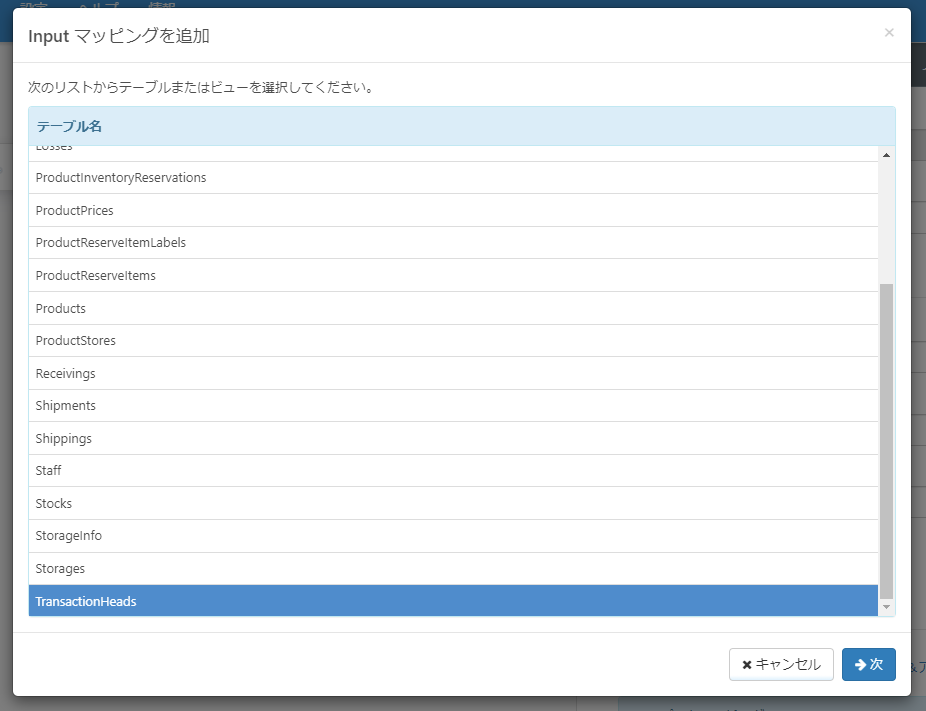This screenshot has height=711, width=926.
Task: Click the キャンセル cancel button
Action: pos(781,664)
